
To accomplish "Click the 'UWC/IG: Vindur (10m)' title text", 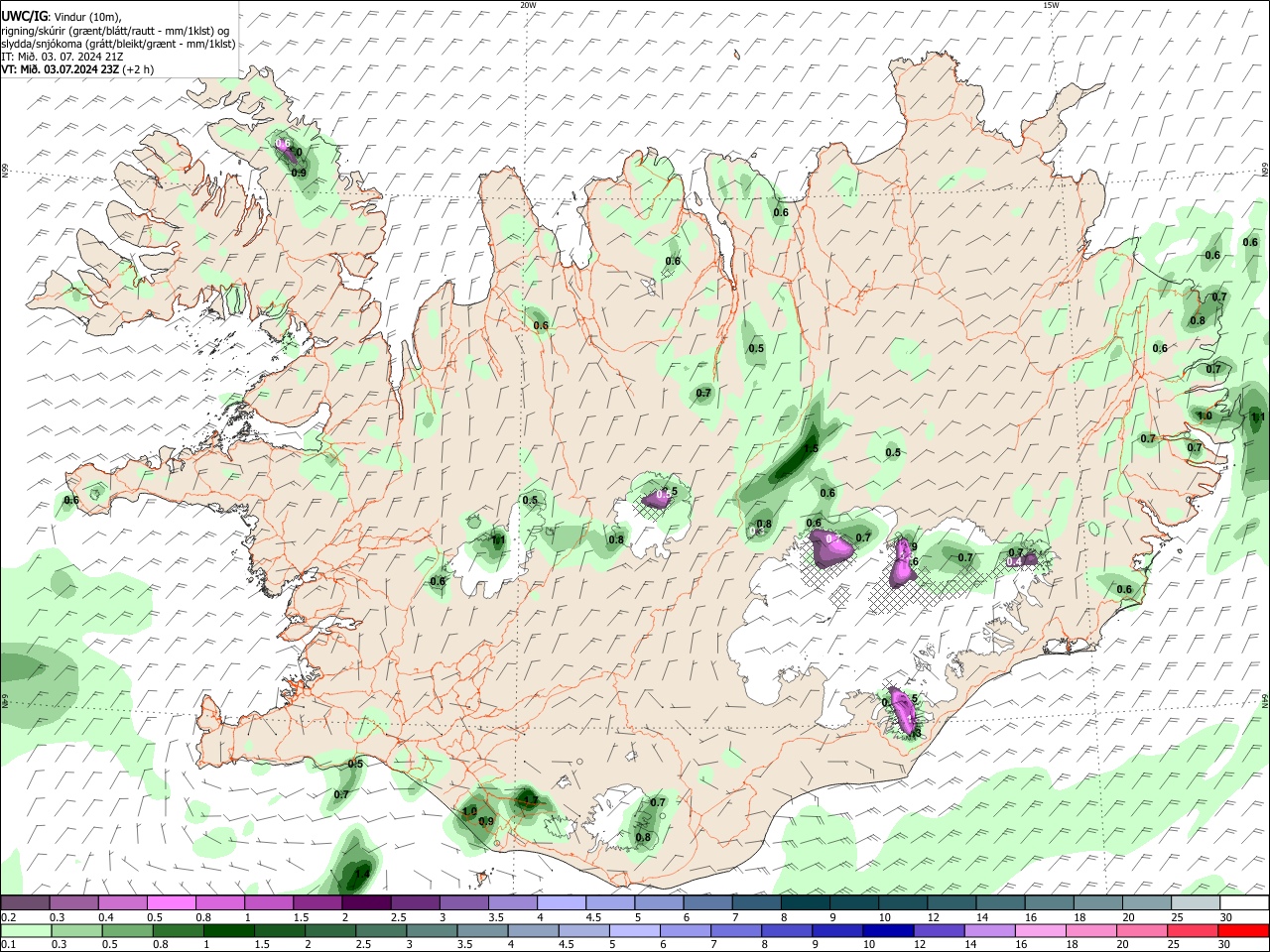I will [62, 17].
